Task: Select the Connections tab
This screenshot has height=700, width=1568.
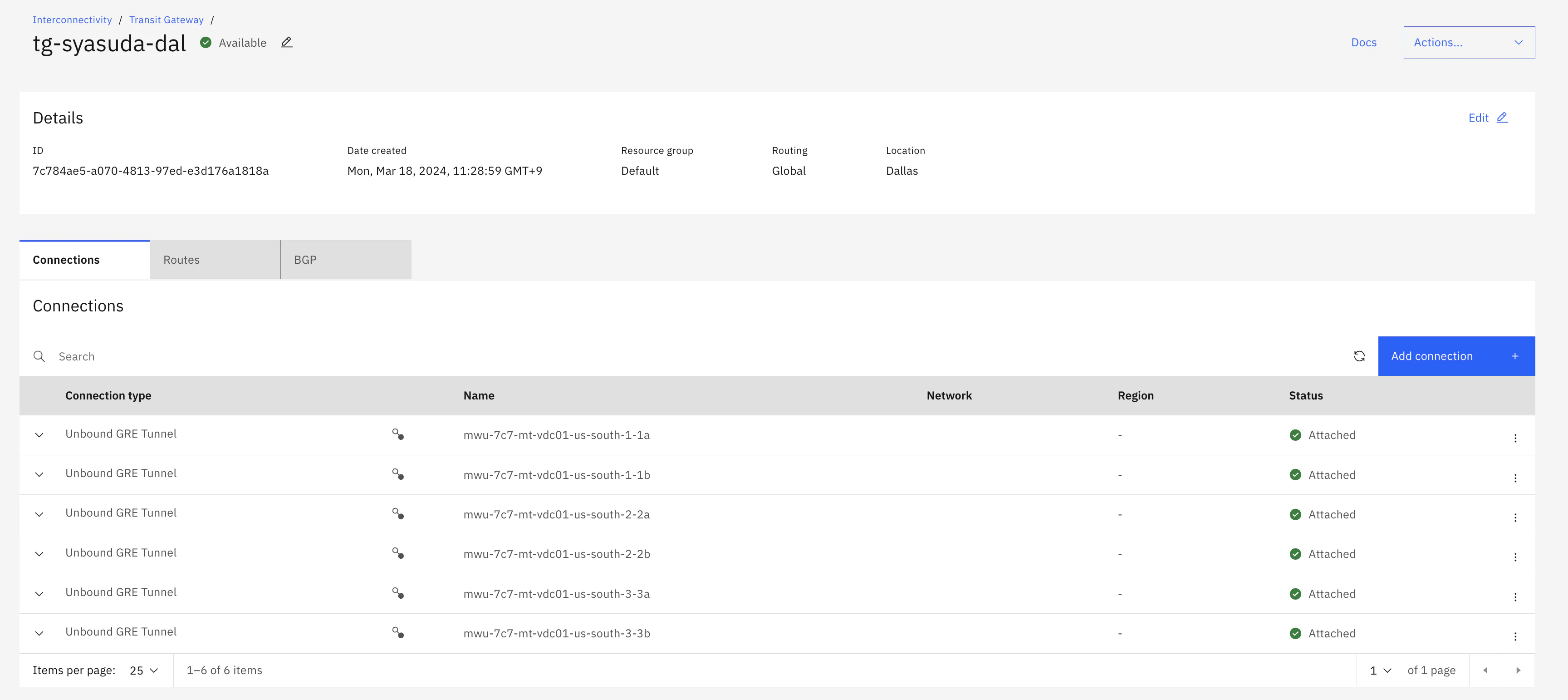Action: [x=84, y=260]
